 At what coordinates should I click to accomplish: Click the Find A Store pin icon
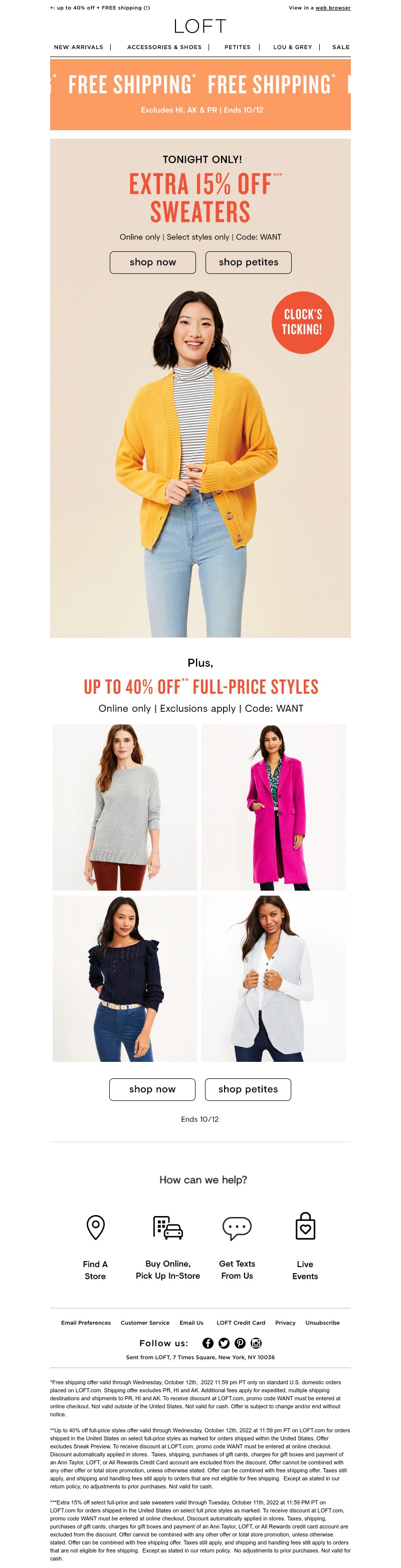coord(96,1227)
